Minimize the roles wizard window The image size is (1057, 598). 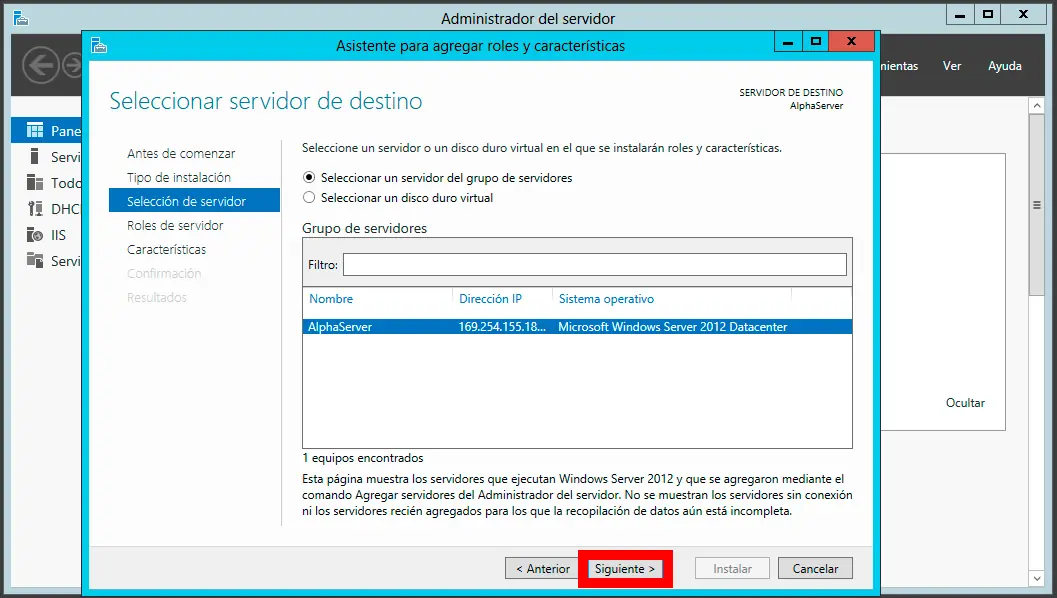coord(787,42)
